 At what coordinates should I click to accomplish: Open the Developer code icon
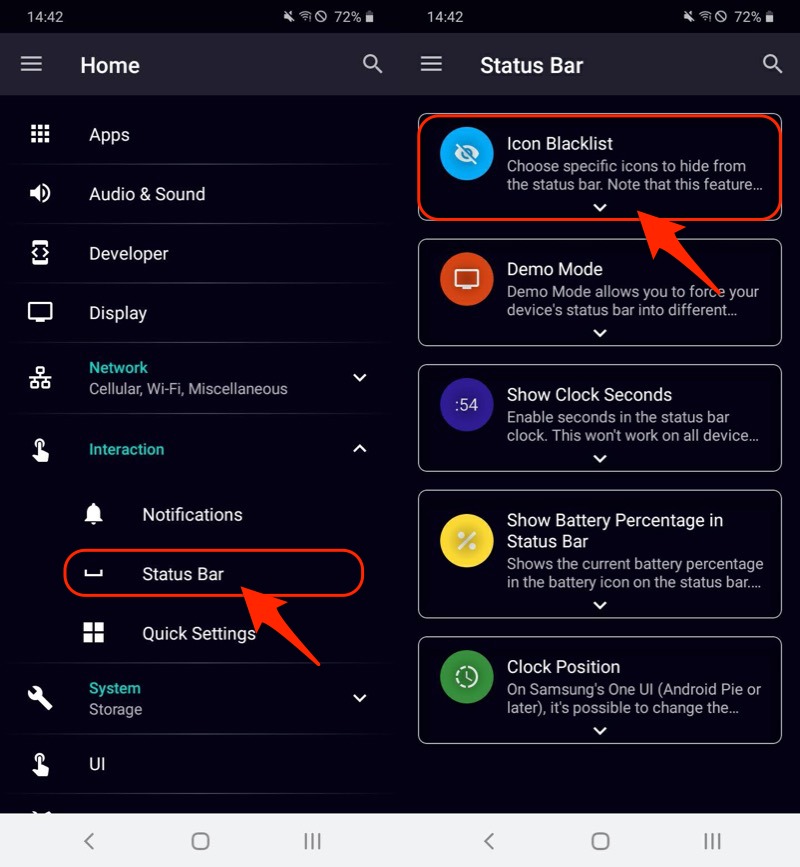click(40, 253)
